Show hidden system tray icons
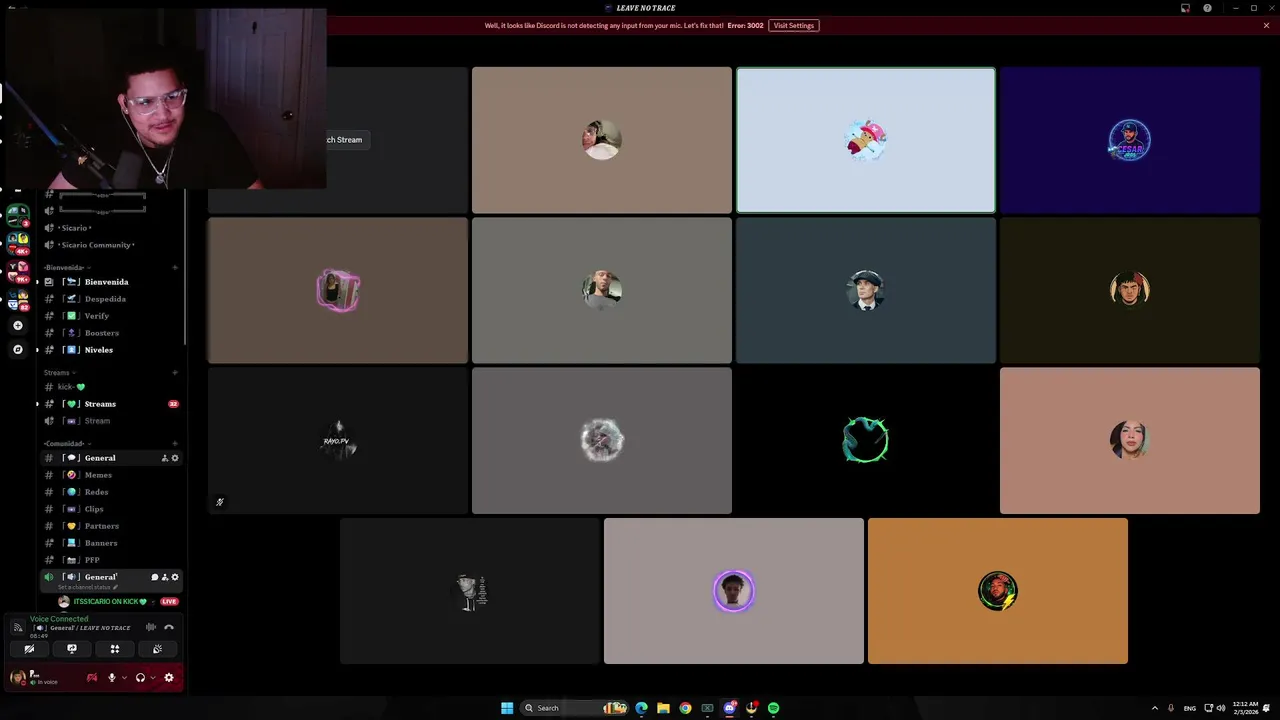 coord(1155,708)
